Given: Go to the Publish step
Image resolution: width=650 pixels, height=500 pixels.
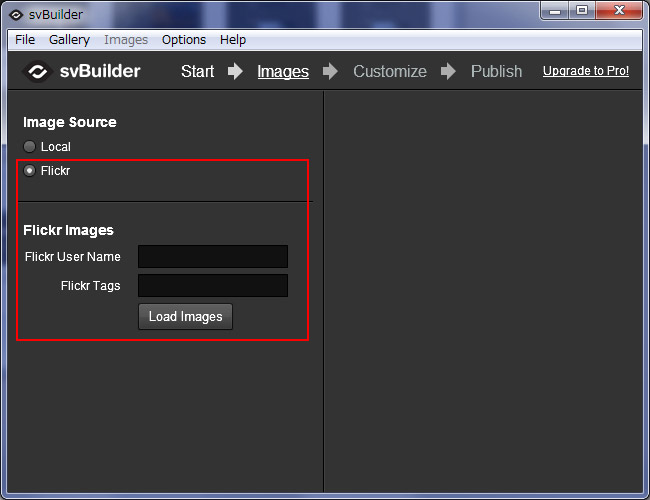Looking at the screenshot, I should pyautogui.click(x=496, y=71).
